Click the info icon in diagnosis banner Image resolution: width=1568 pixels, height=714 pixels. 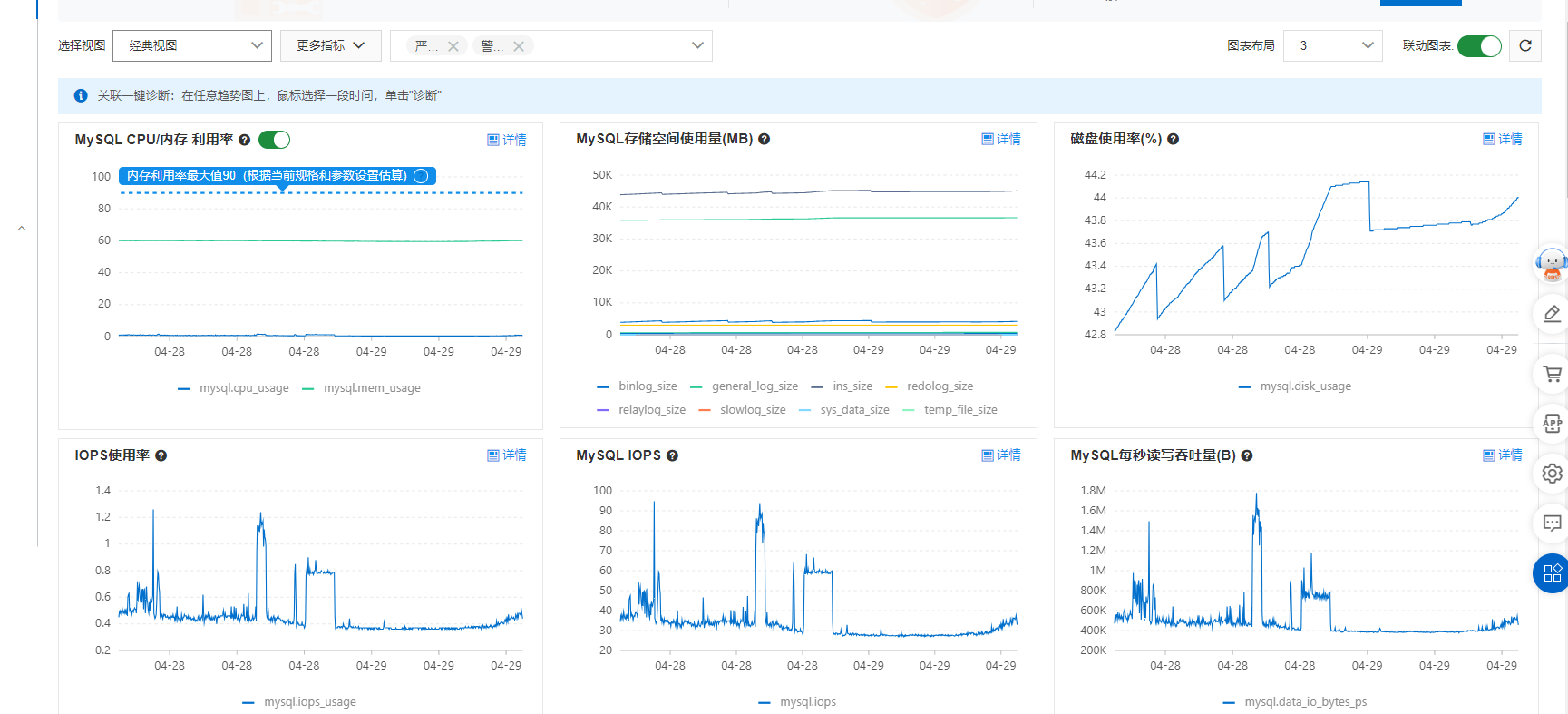(81, 95)
